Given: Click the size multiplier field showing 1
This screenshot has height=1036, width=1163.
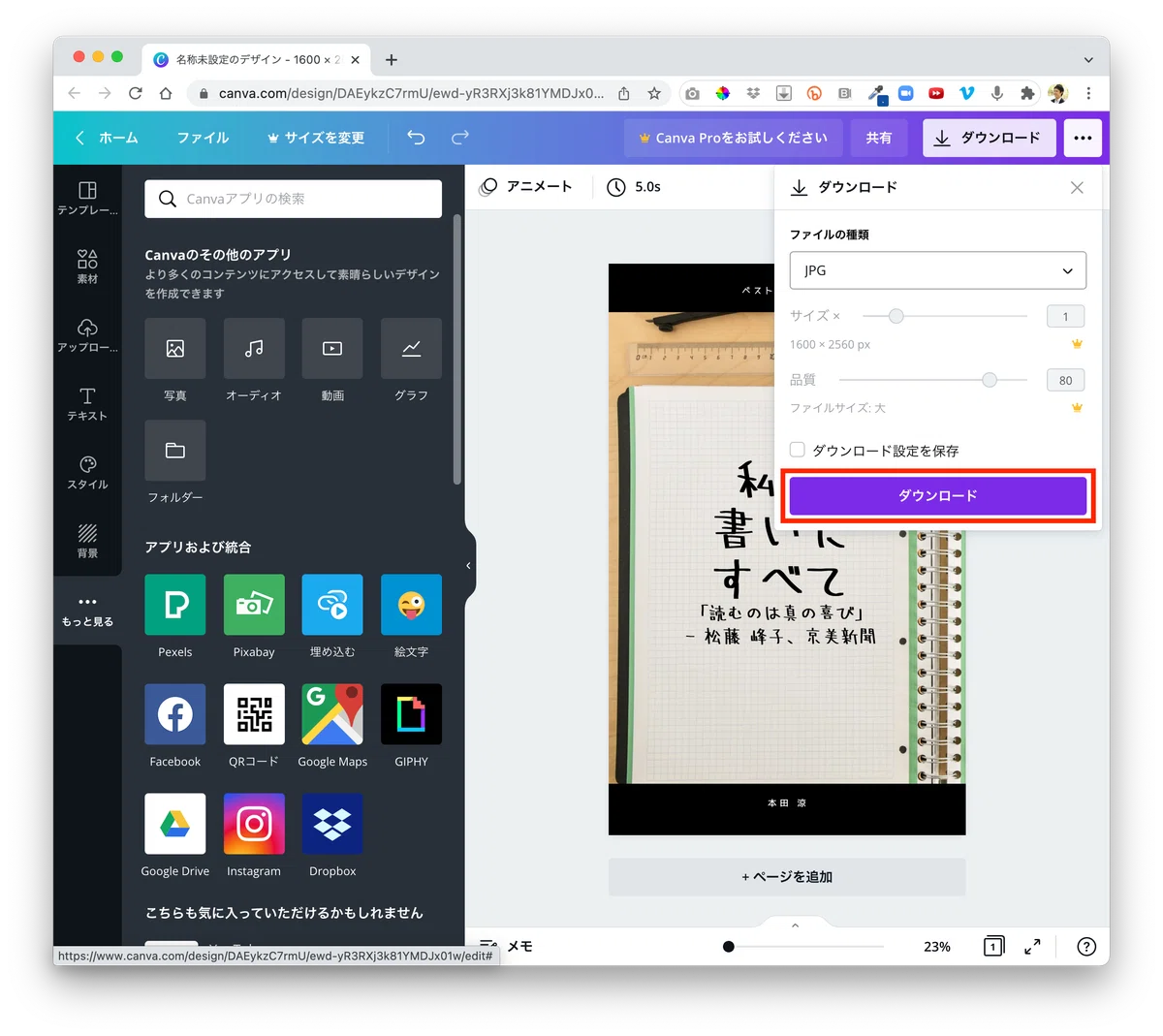Looking at the screenshot, I should pyautogui.click(x=1065, y=316).
